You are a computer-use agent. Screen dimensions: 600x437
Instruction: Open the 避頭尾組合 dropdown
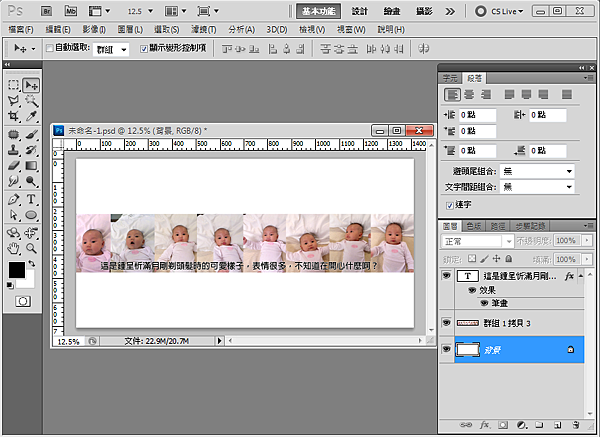(x=539, y=172)
